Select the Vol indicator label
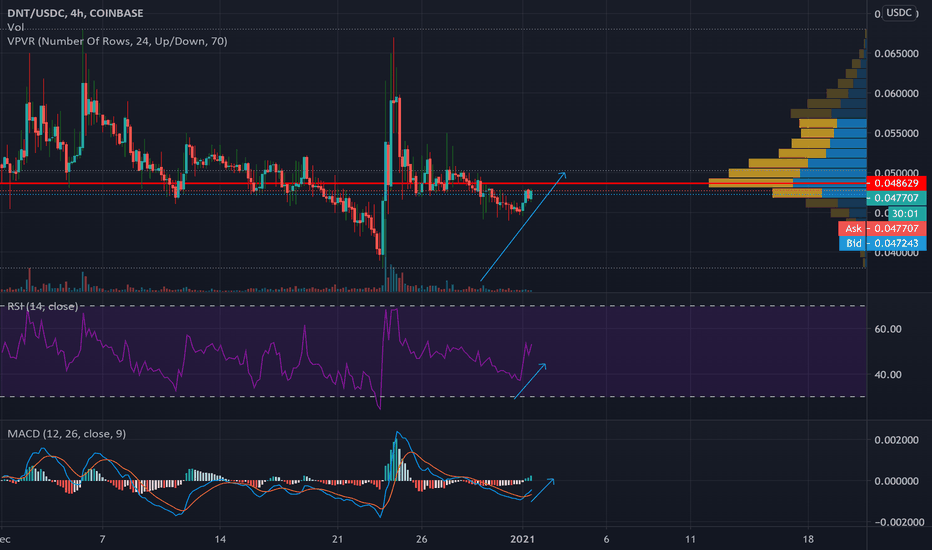The image size is (932, 550). point(15,27)
